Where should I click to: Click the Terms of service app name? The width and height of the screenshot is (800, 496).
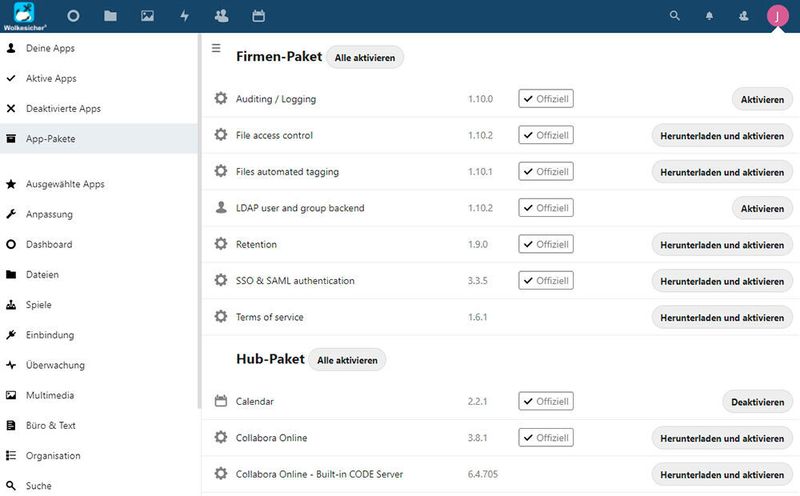pyautogui.click(x=269, y=317)
